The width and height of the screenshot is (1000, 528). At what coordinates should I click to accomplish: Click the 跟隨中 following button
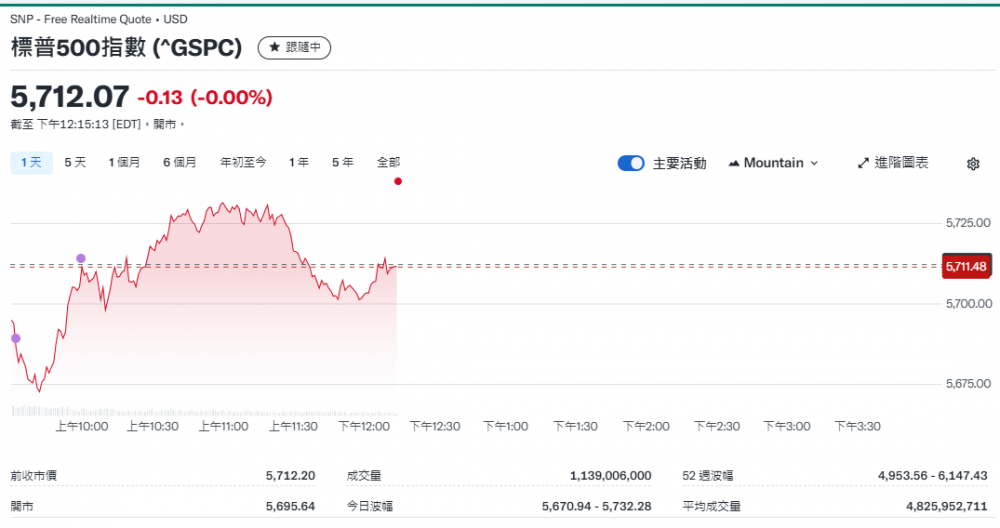(294, 47)
